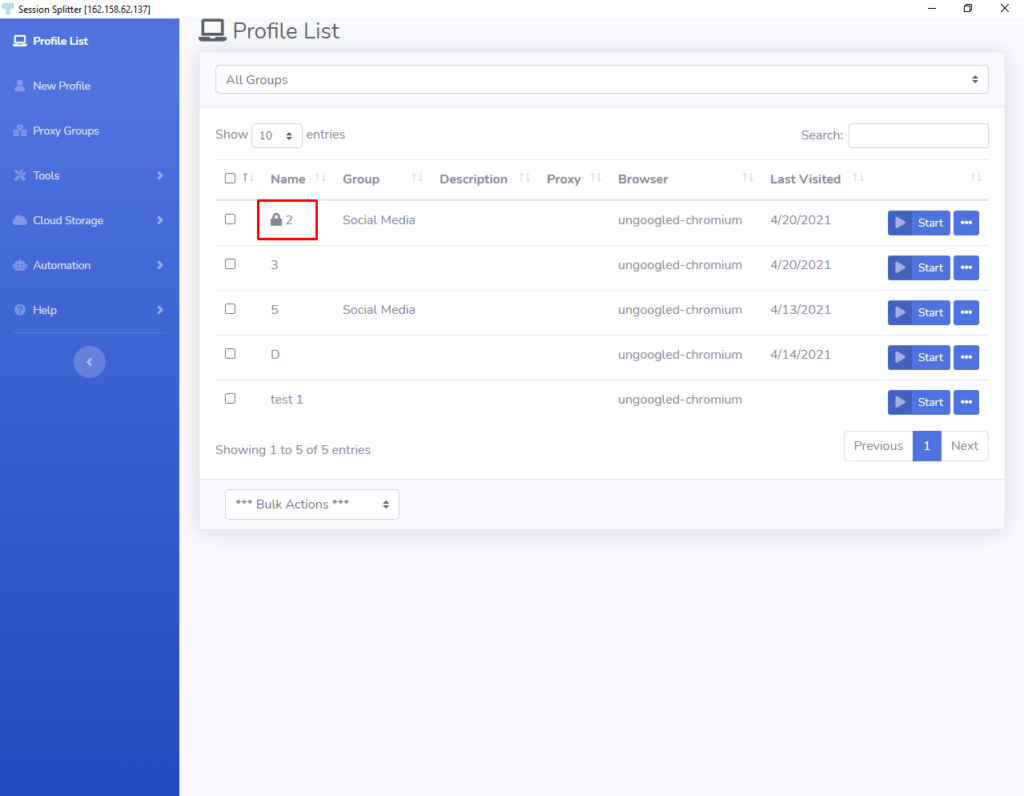Click the New Profile user icon
The height and width of the screenshot is (796, 1024).
point(20,86)
